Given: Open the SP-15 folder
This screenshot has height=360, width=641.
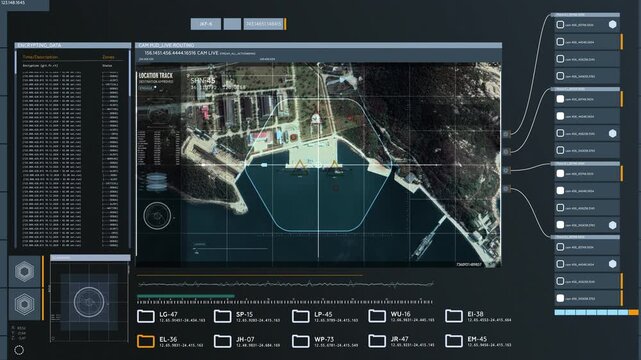Looking at the screenshot, I should pyautogui.click(x=222, y=316).
